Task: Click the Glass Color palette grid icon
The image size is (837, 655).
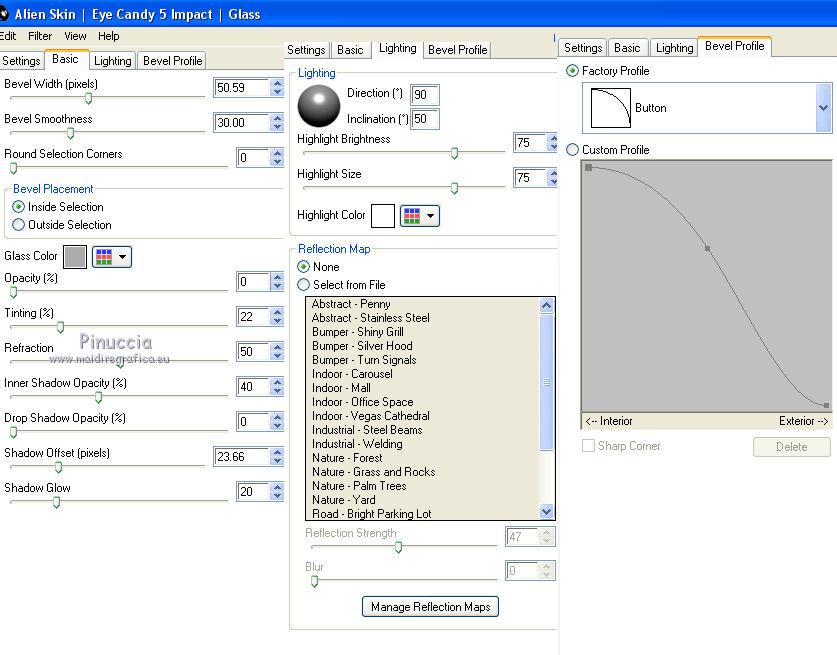Action: tap(105, 257)
